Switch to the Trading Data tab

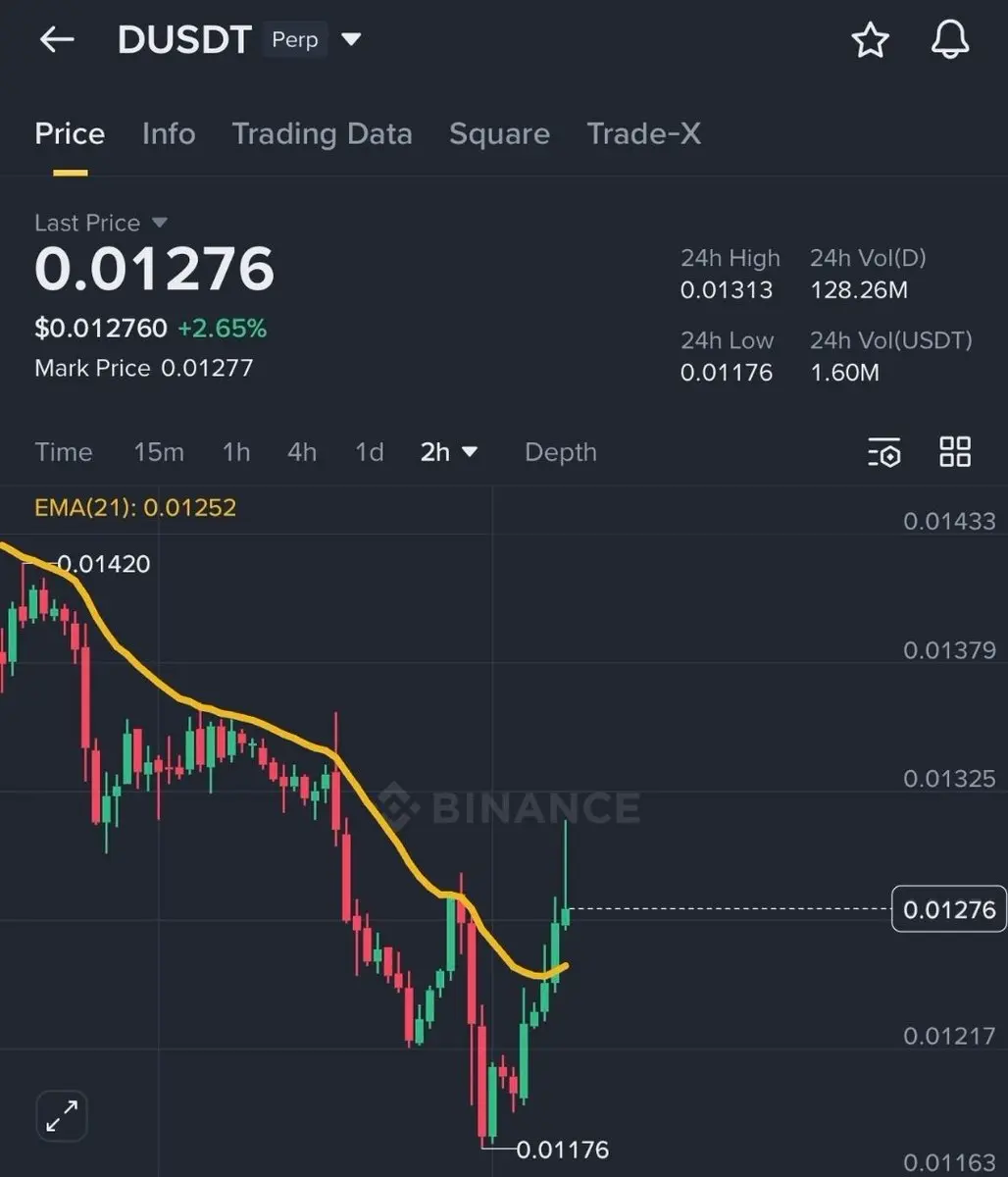pyautogui.click(x=322, y=133)
